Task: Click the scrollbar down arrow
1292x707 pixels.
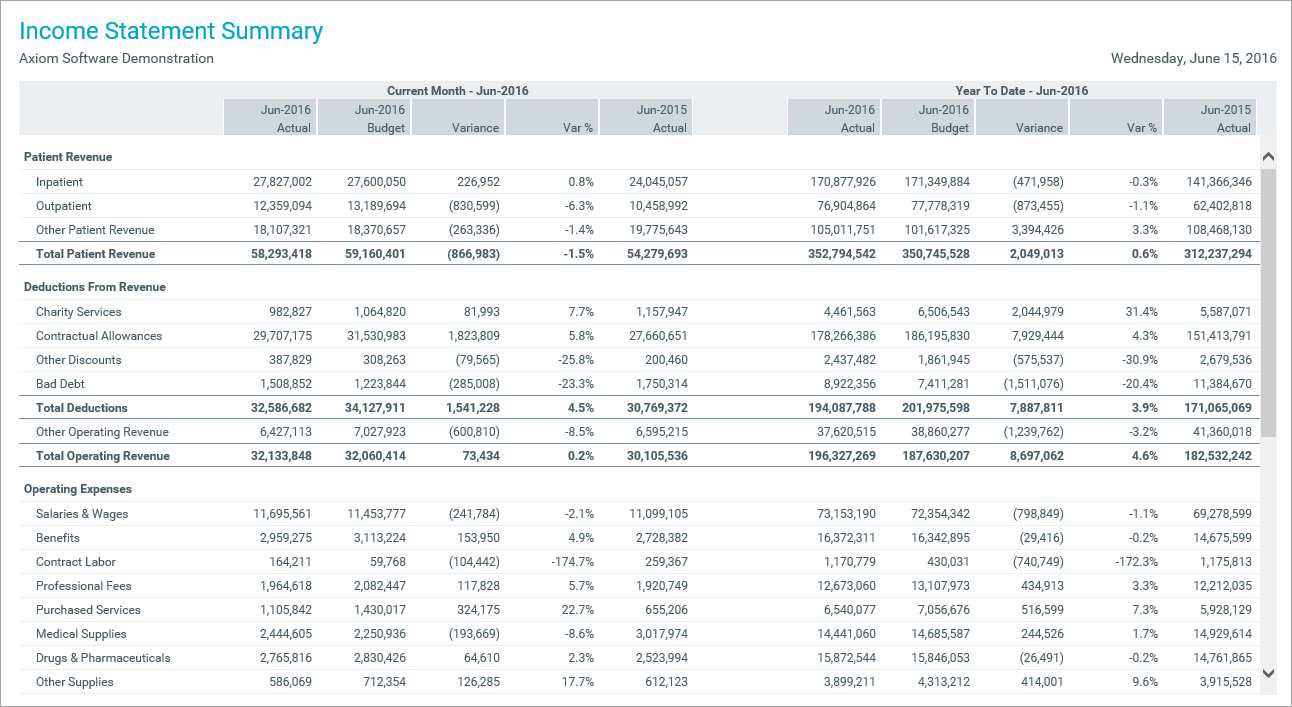Action: [x=1268, y=674]
